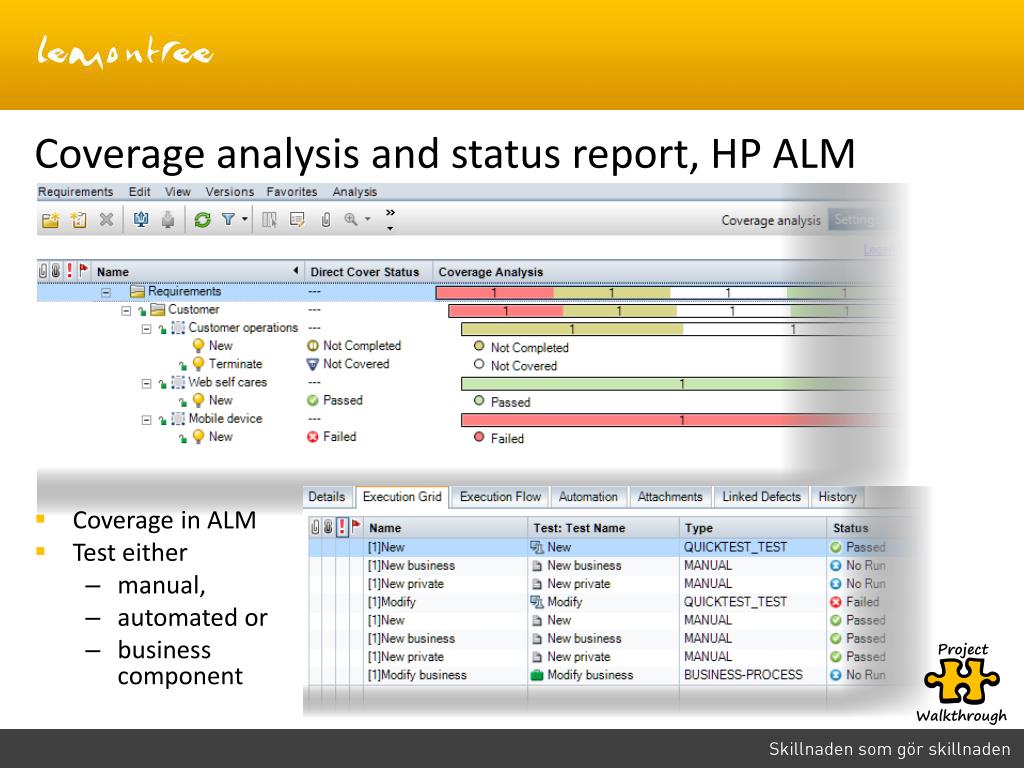Click the red flag column header in Execution Grid
This screenshot has height=768, width=1024.
(x=356, y=526)
